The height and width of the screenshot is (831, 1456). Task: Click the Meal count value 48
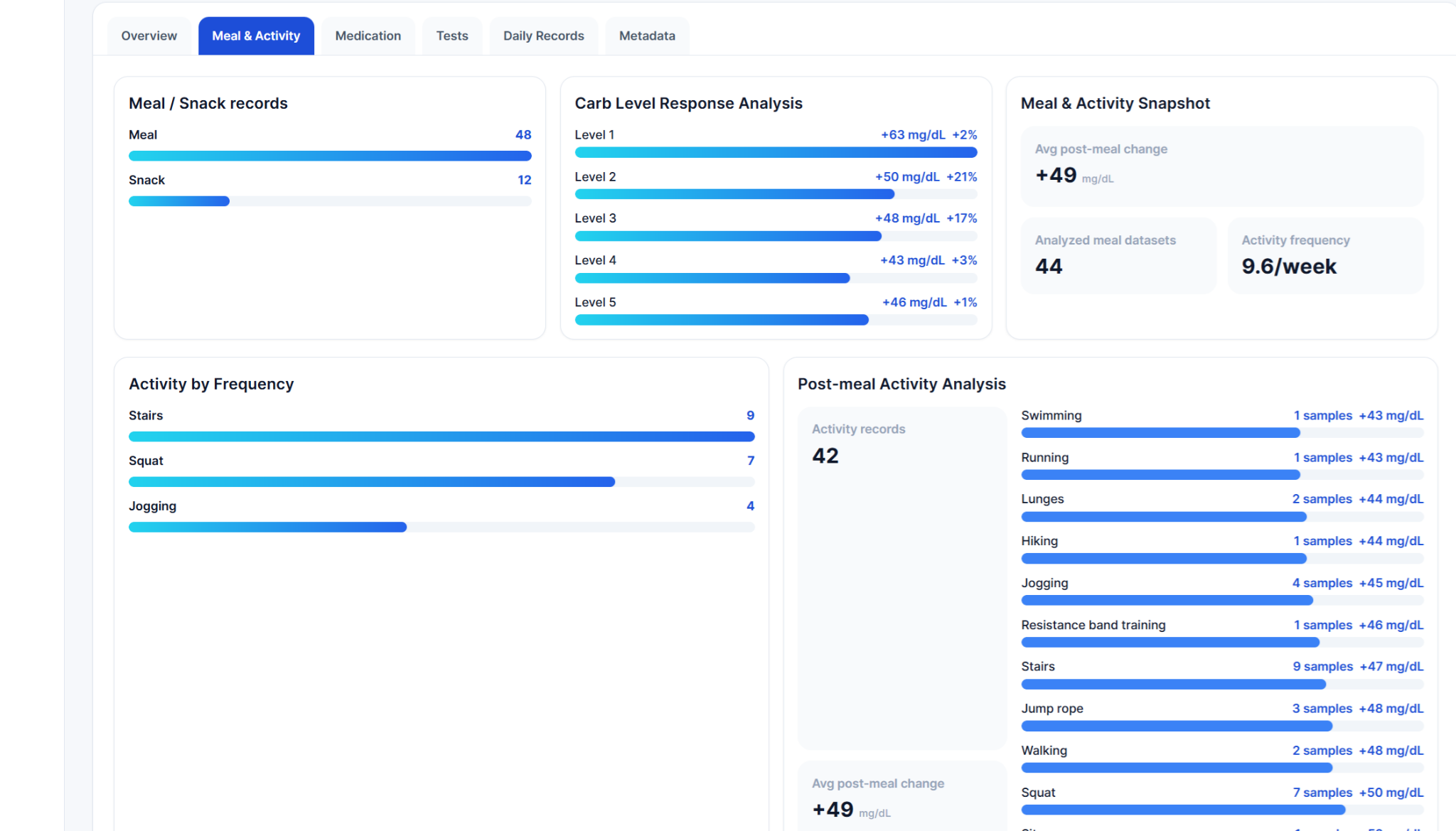pos(523,134)
